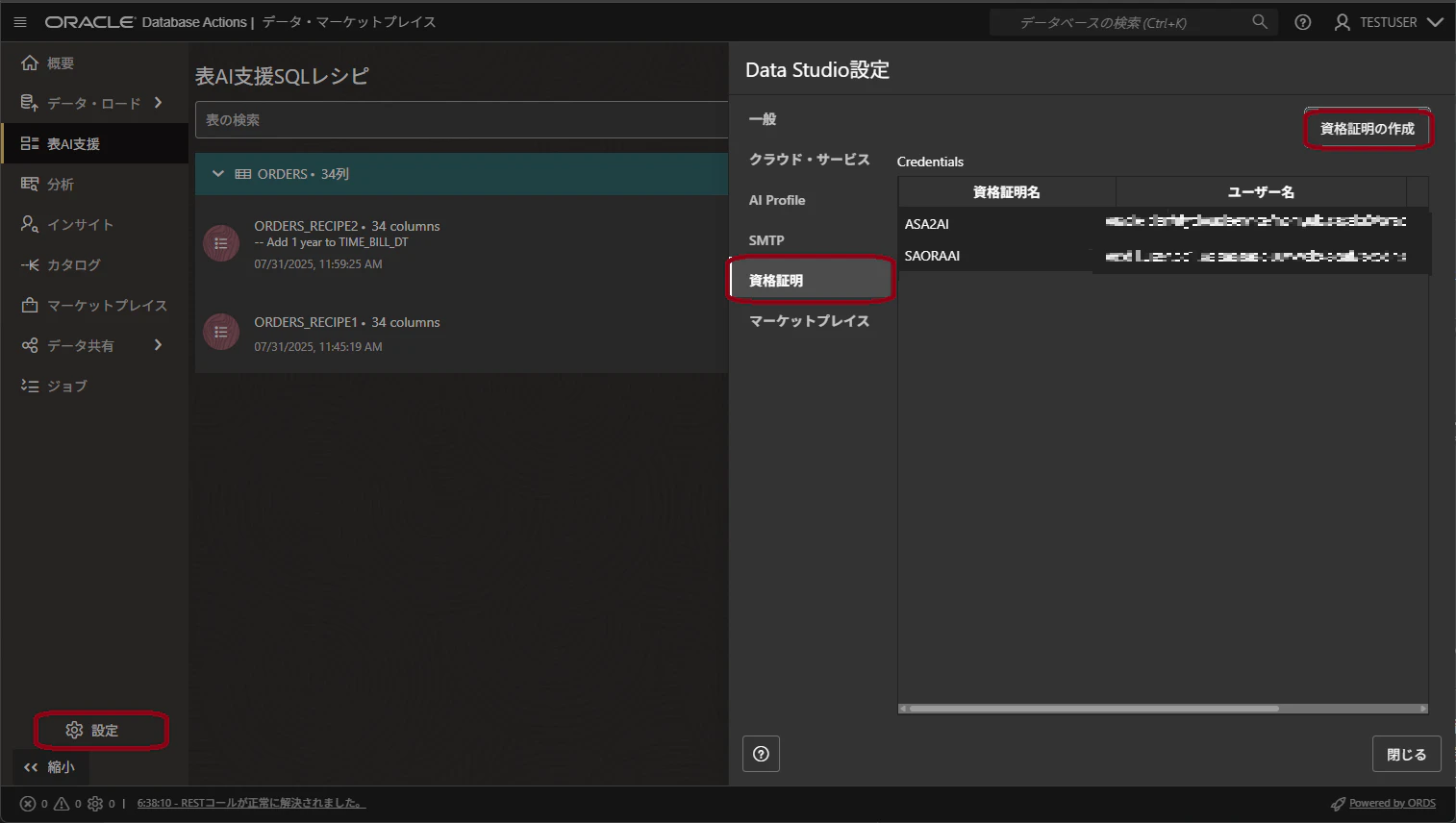
Task: Click the 表の検索 search field
Action: click(462, 120)
